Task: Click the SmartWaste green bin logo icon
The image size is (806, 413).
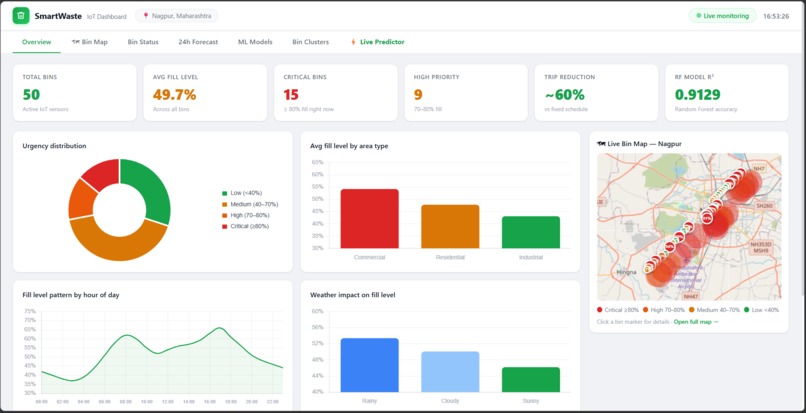Action: pos(21,15)
